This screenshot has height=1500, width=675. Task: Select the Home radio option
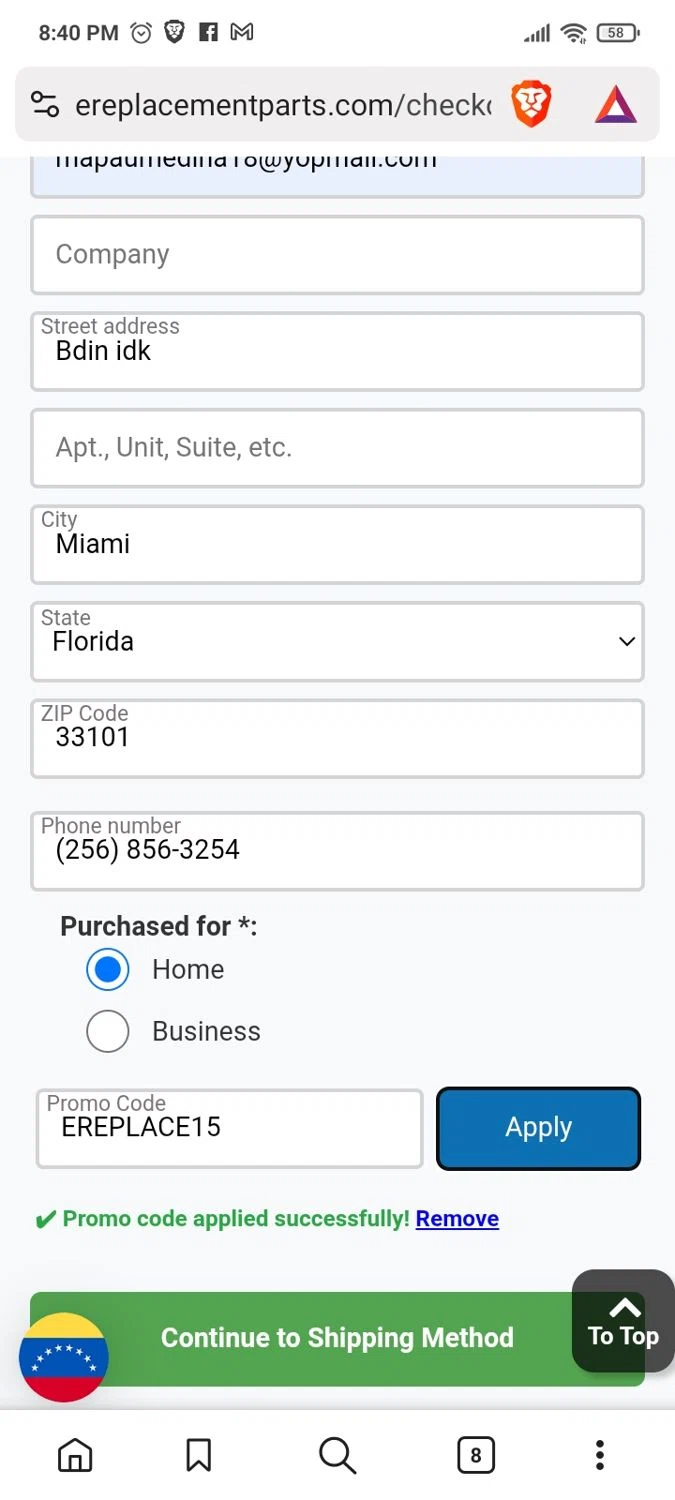[108, 969]
